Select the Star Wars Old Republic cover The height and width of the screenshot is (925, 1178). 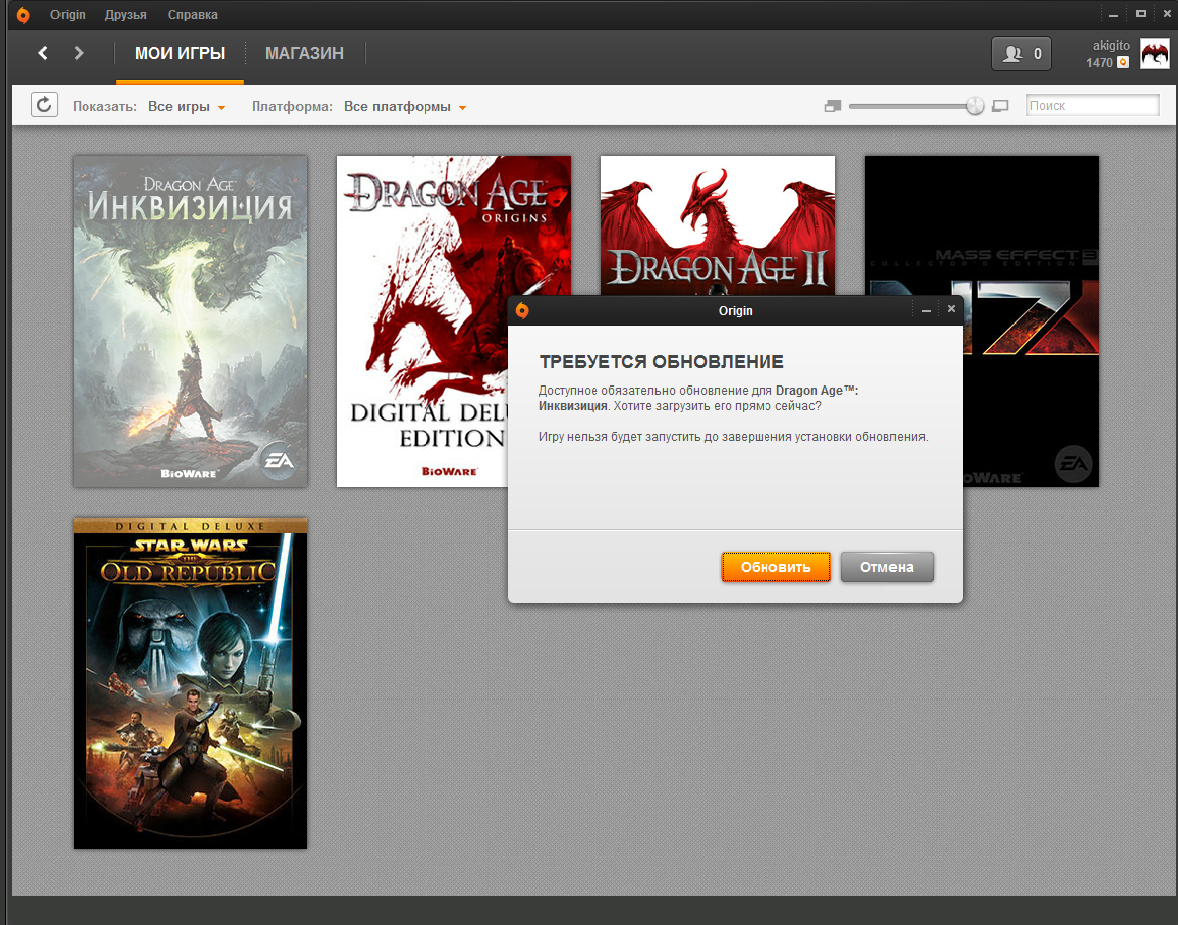(191, 683)
